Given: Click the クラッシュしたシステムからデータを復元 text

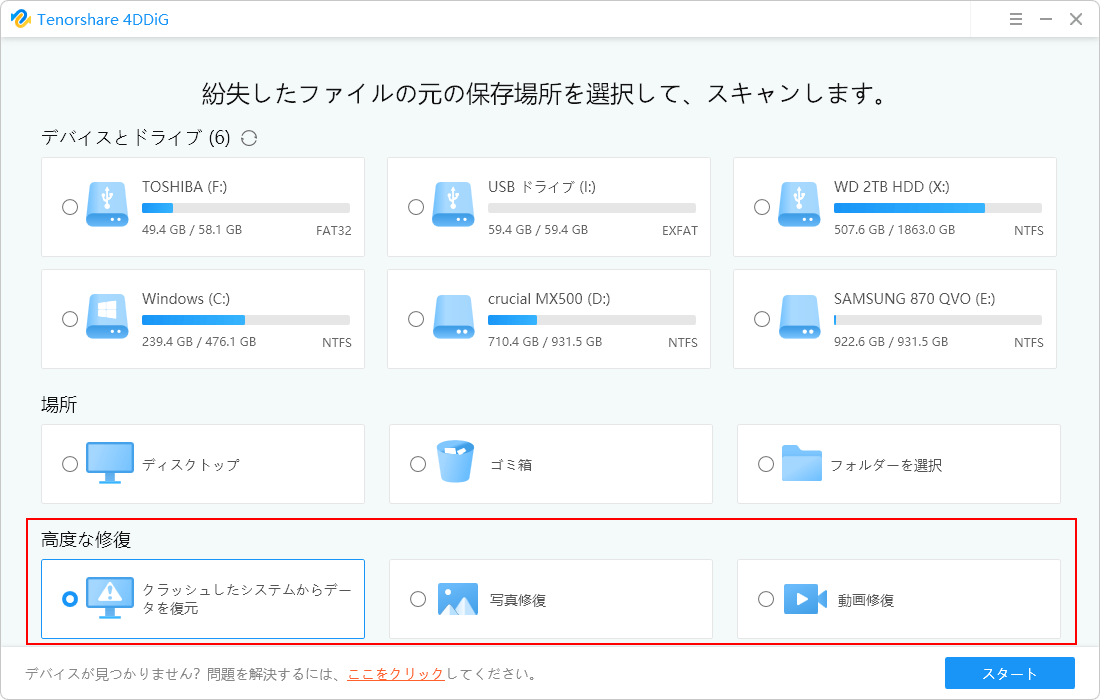Looking at the screenshot, I should [x=247, y=599].
